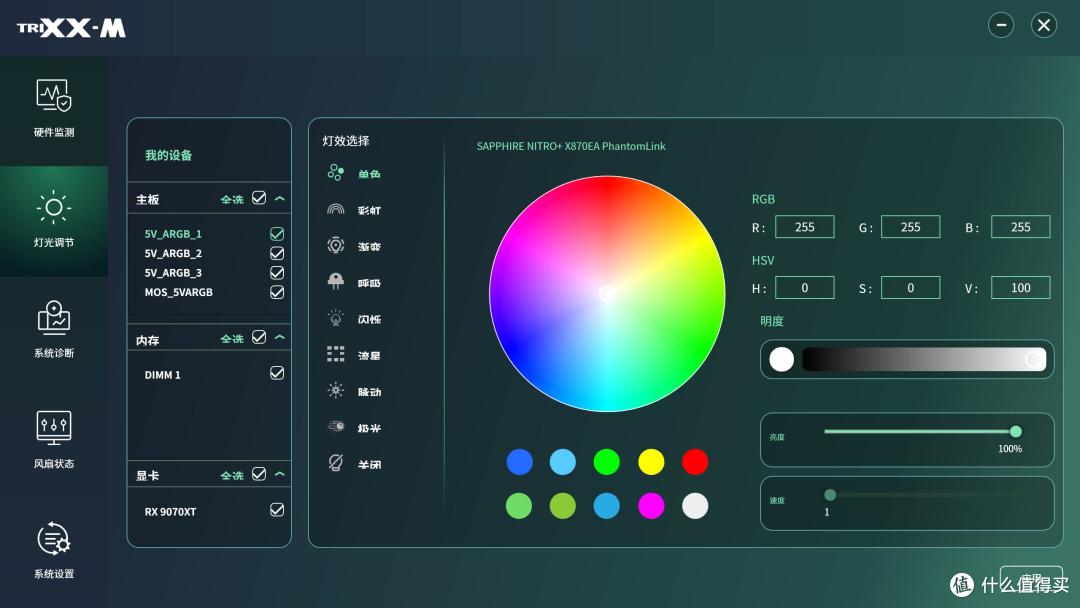This screenshot has width=1080, height=608.
Task: Select the 呼吸 breathing light effect
Action: [x=354, y=282]
